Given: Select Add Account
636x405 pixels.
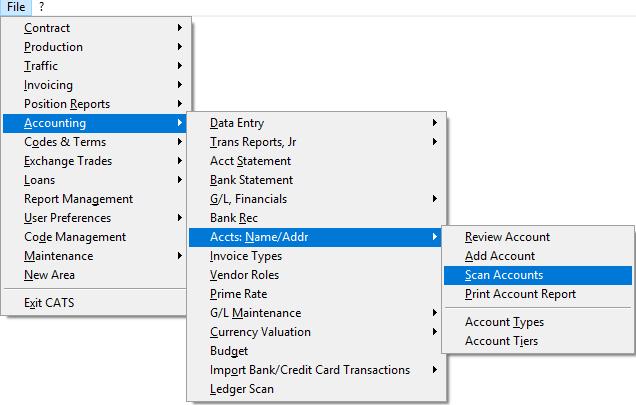Looking at the screenshot, I should coord(538,256).
